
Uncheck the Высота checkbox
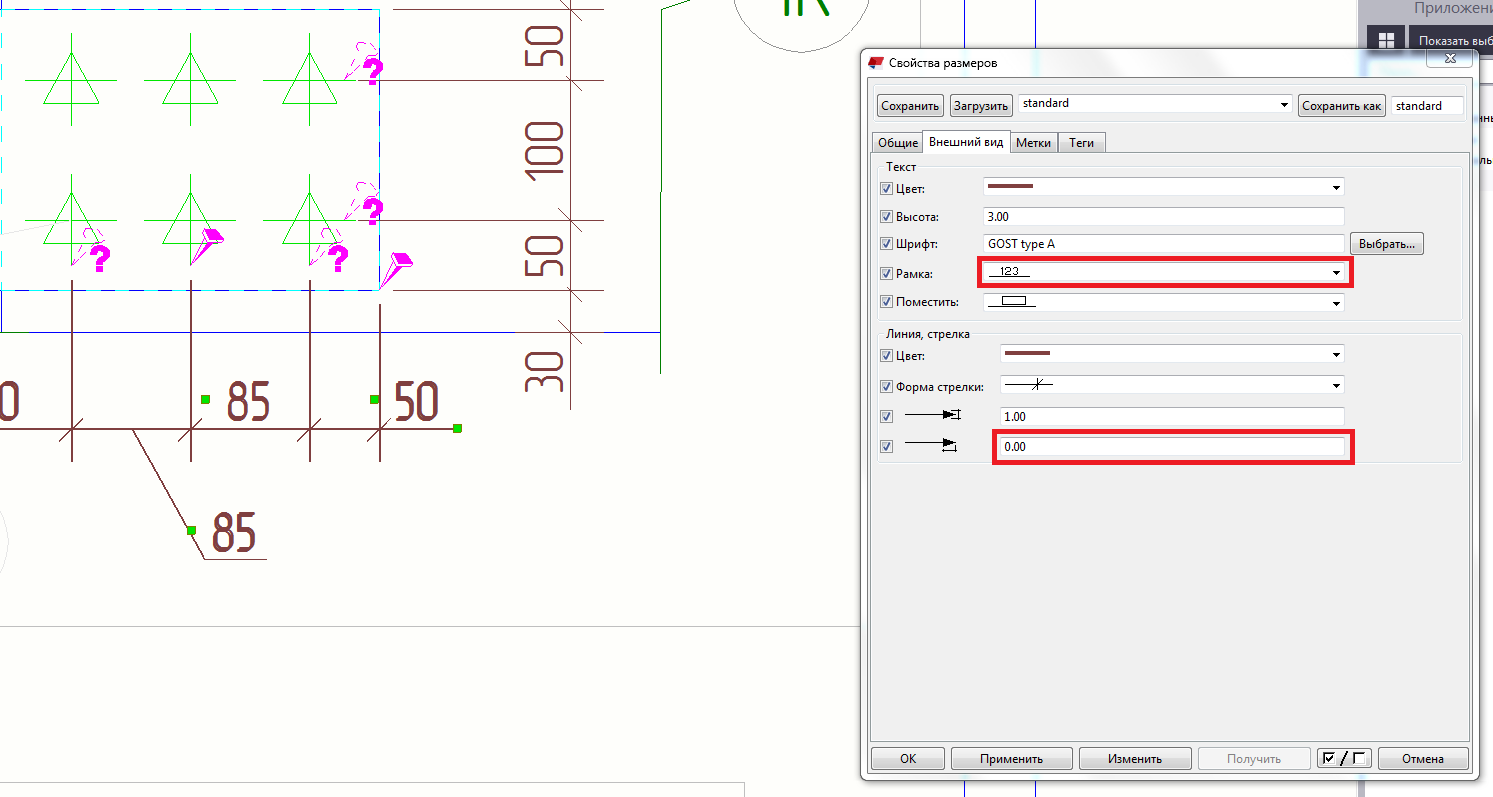886,217
